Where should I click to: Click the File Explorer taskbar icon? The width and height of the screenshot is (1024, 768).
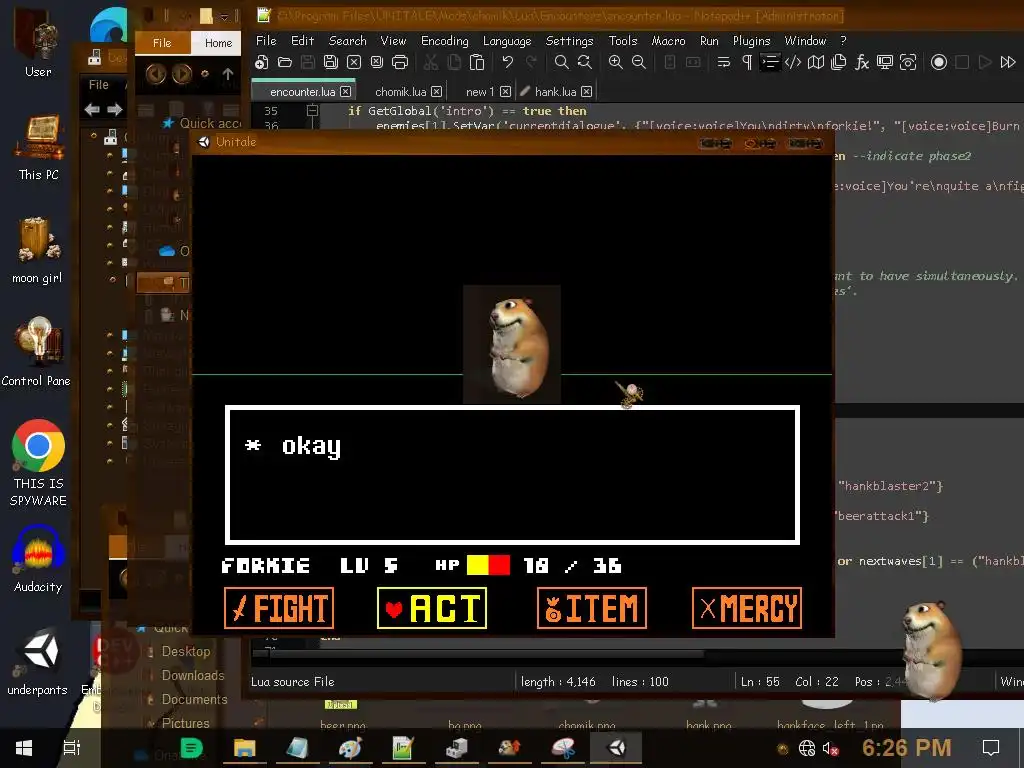[244, 748]
